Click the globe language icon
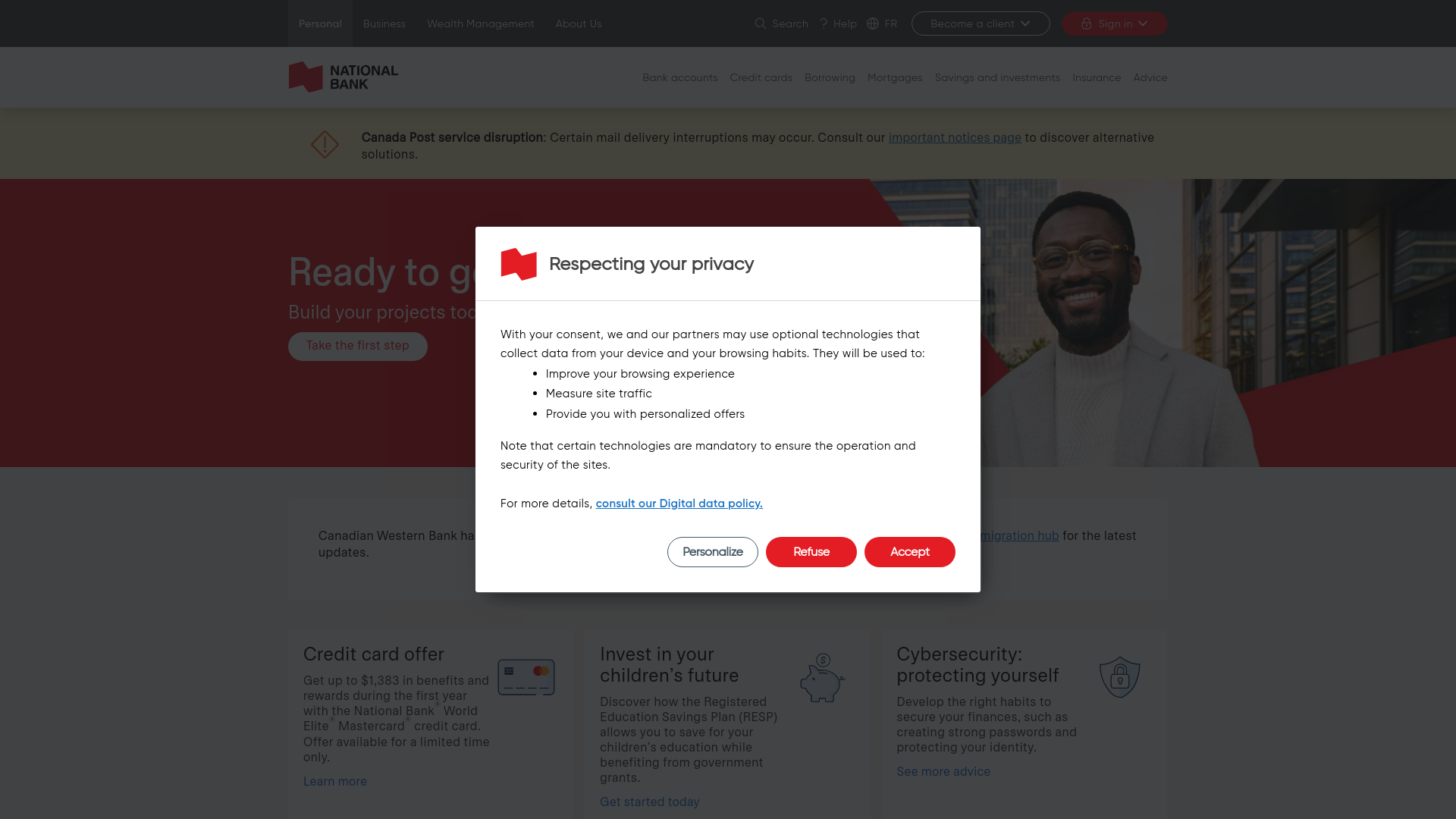This screenshot has width=1456, height=819. coord(873,24)
